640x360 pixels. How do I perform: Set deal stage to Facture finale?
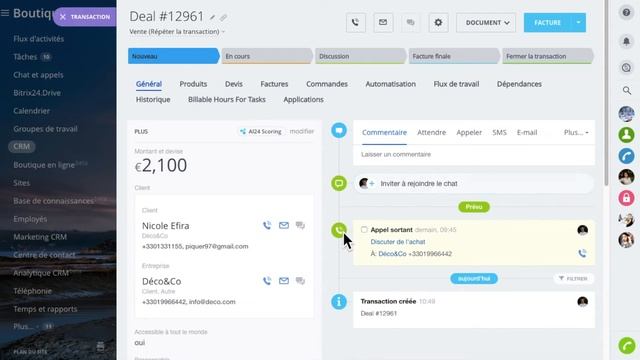(454, 56)
